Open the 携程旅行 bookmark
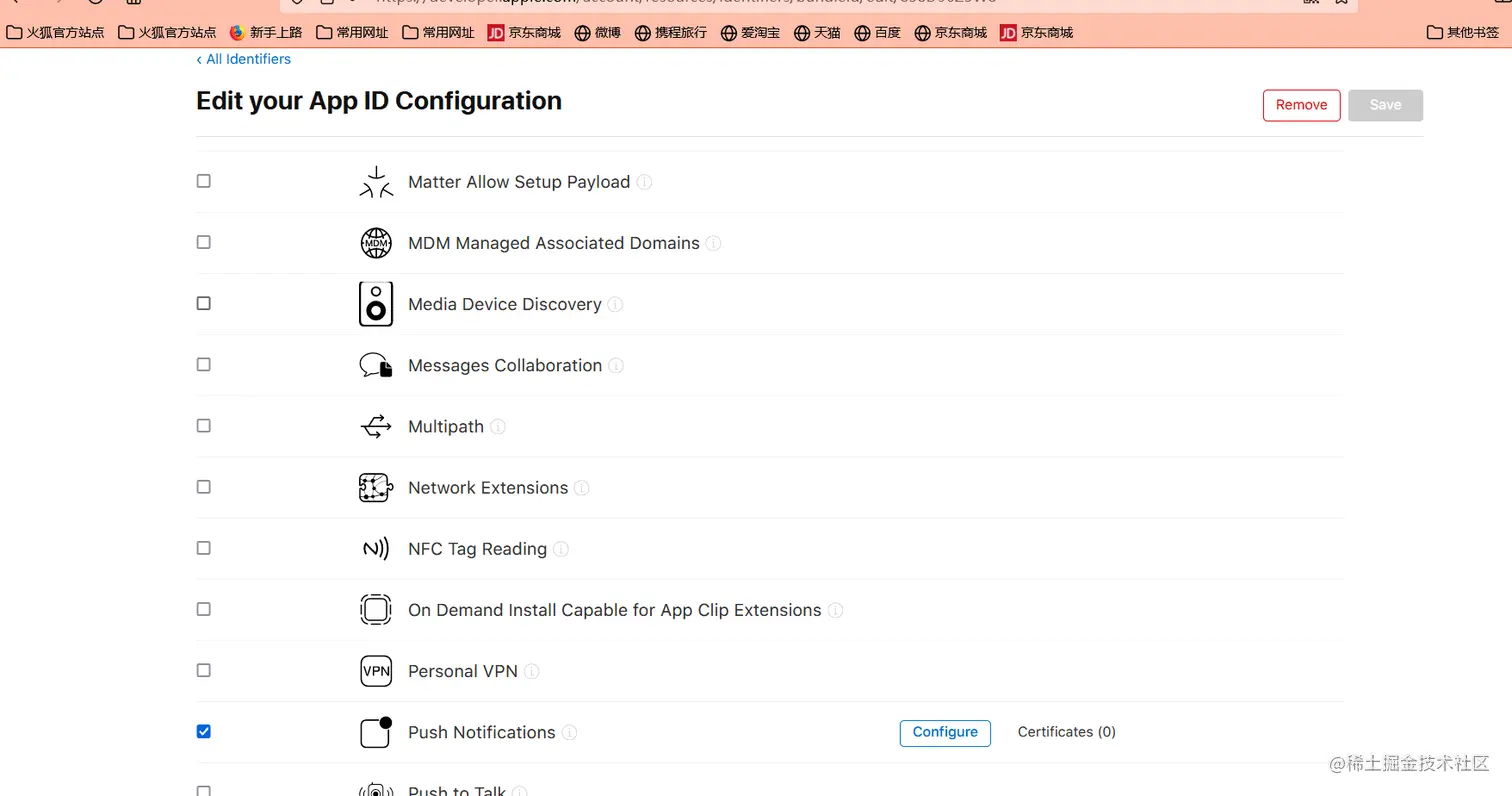1512x796 pixels. click(671, 33)
